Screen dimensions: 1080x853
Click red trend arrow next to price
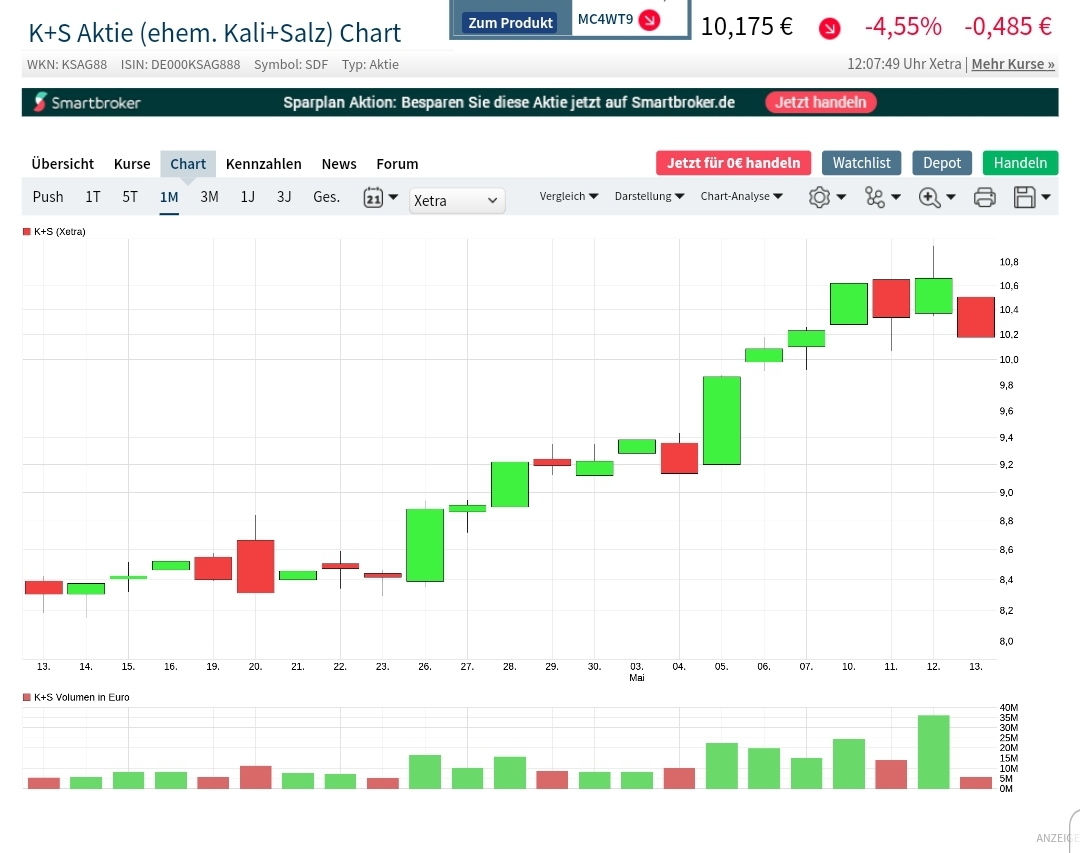pos(829,28)
